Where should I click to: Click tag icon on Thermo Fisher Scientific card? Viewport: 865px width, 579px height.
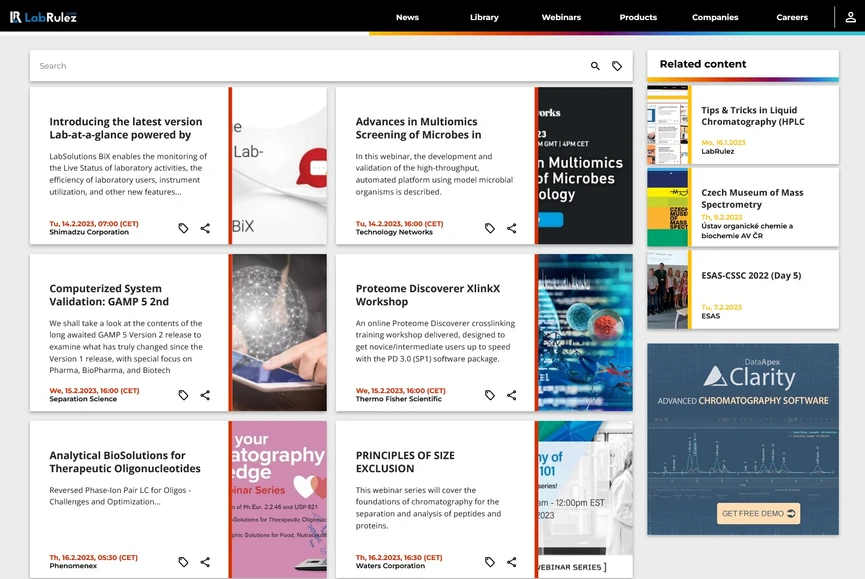[x=489, y=395]
